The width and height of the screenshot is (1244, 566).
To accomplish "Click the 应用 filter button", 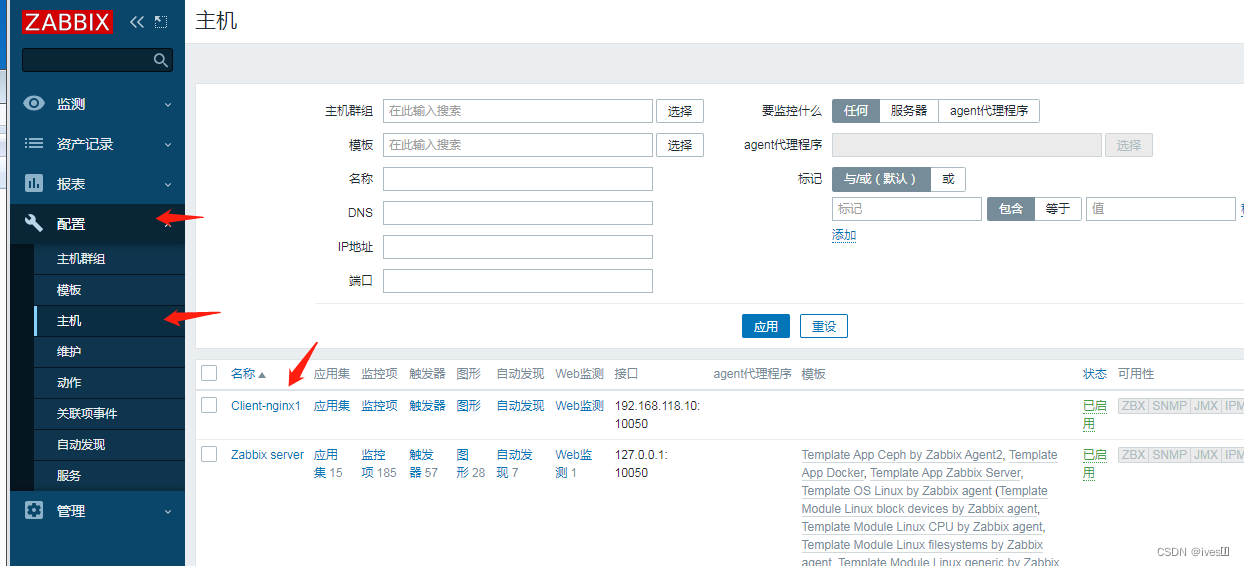I will (766, 326).
